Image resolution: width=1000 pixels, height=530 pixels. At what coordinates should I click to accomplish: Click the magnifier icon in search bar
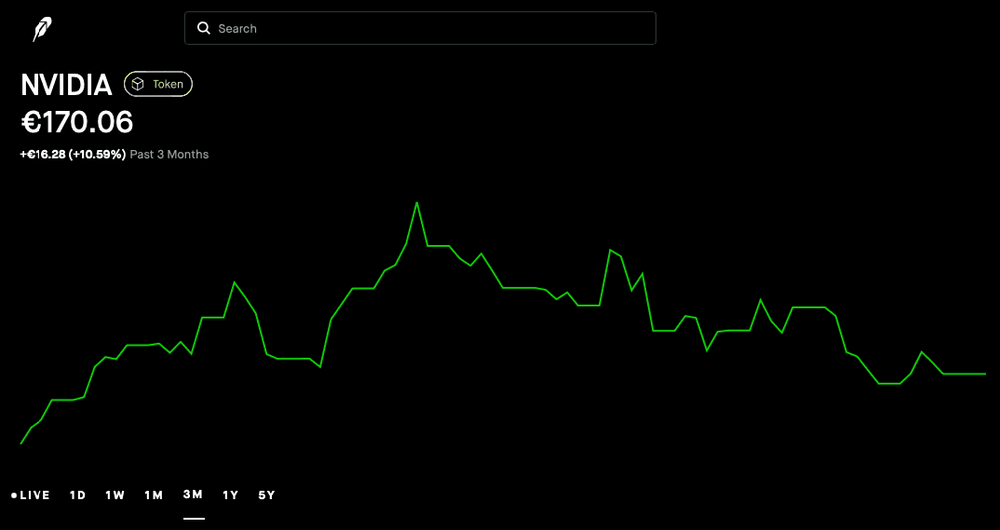203,28
